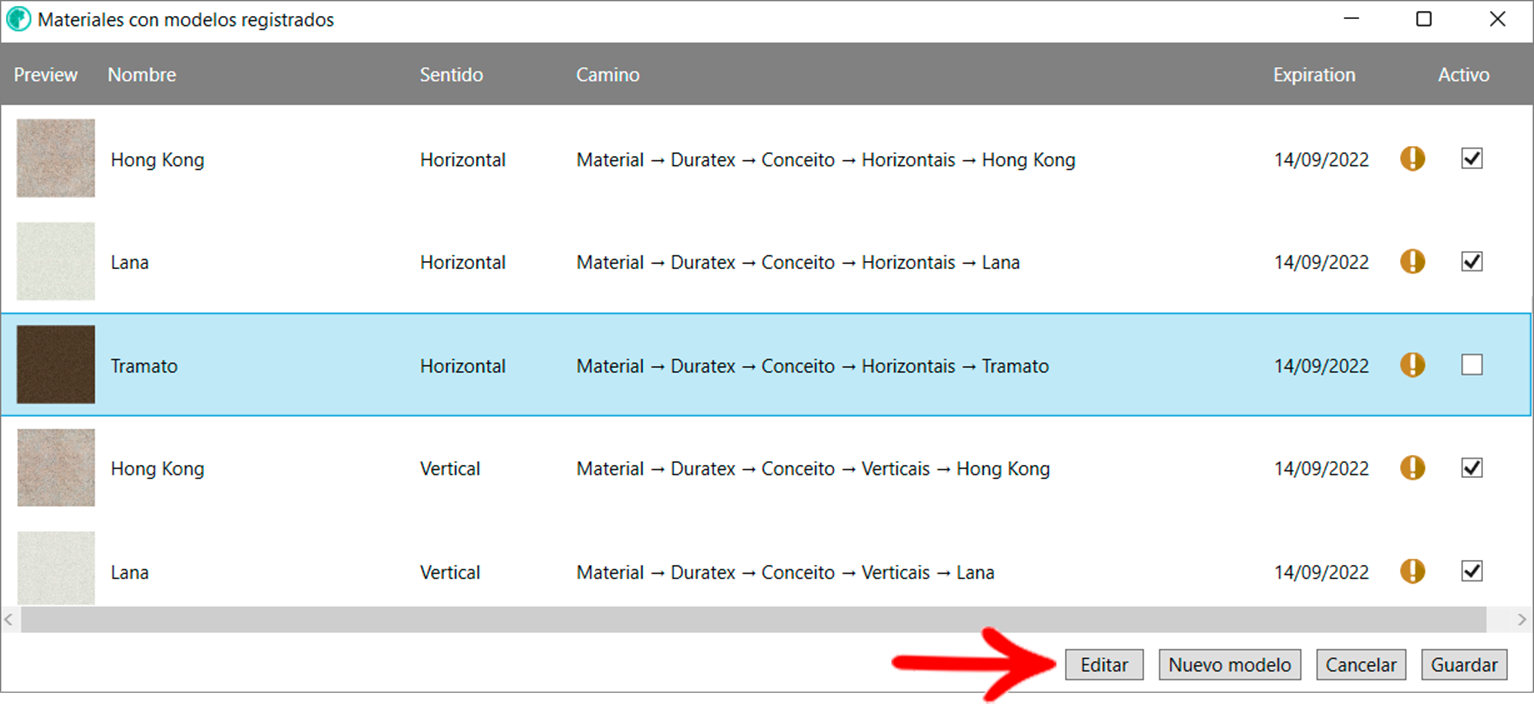Click the horizontal scrollbar right arrow

pos(1522,620)
